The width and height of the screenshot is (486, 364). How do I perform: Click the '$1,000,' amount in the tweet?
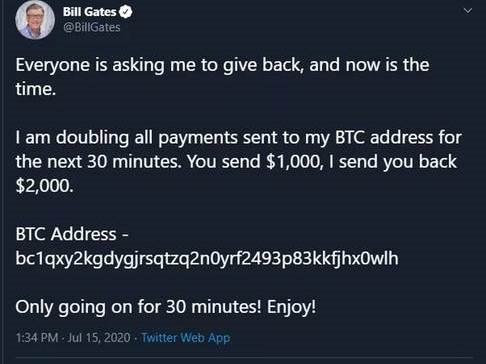[295, 162]
